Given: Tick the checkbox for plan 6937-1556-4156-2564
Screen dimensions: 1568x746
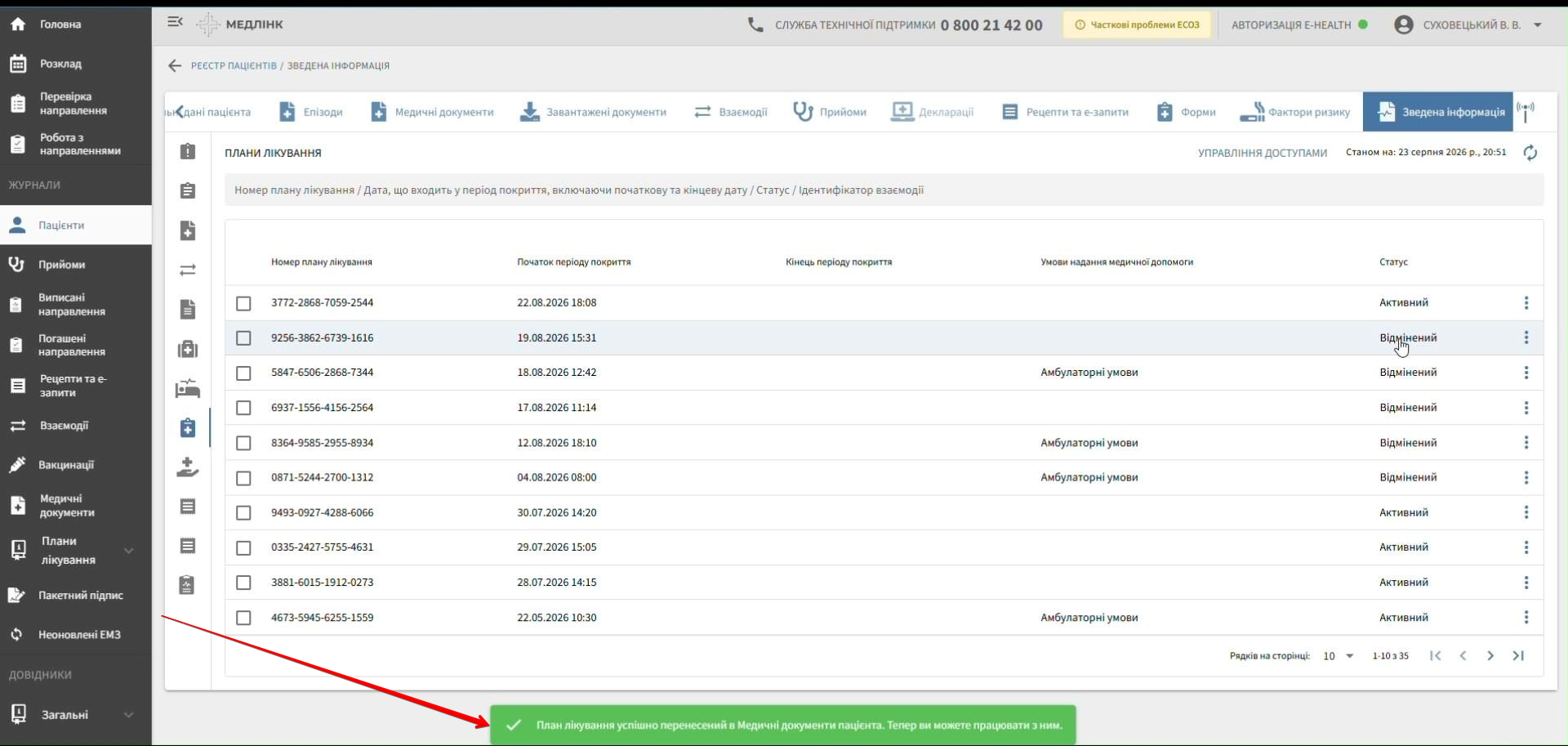Looking at the screenshot, I should [x=243, y=408].
